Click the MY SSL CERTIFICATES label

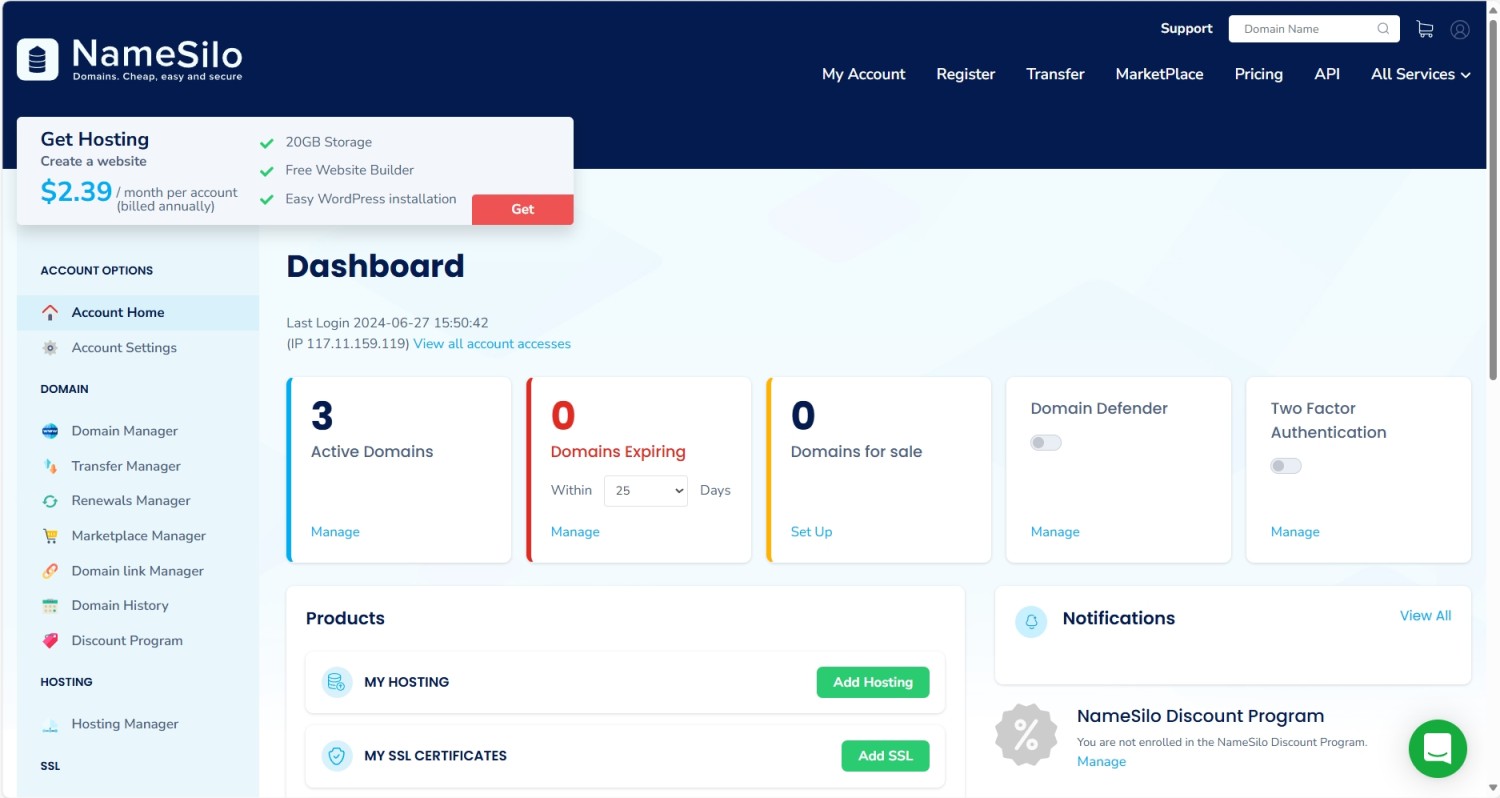coord(435,756)
